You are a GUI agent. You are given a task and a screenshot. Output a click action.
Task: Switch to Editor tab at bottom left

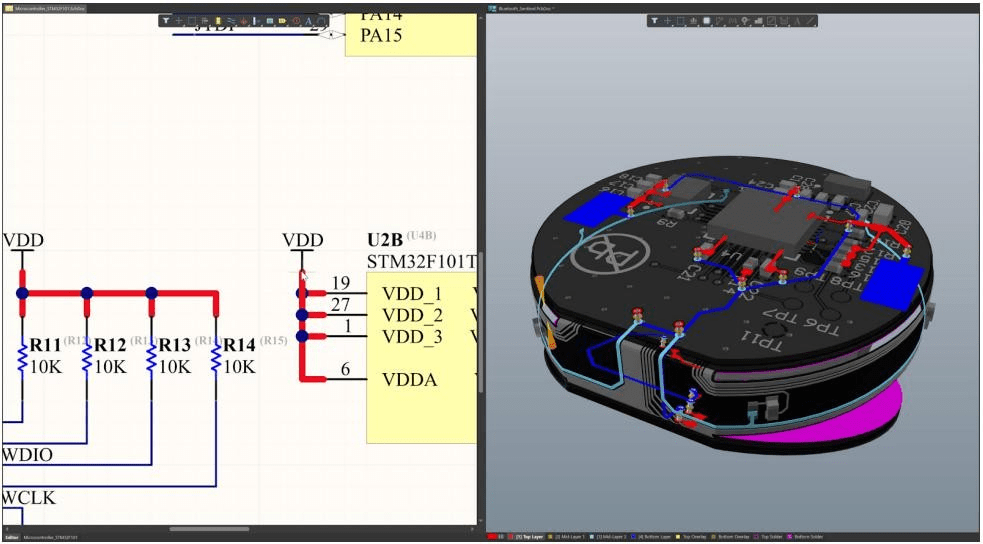pyautogui.click(x=12, y=538)
